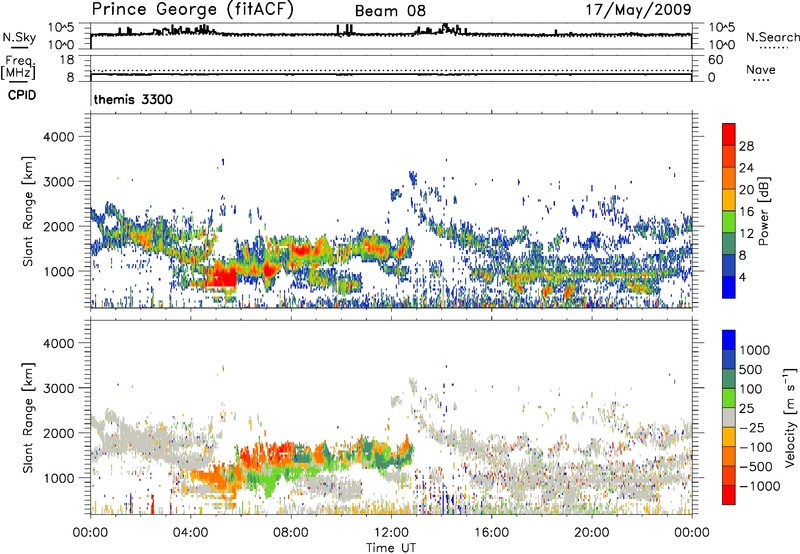Click the '4' tick on power colorbar
This screenshot has height=554, width=800.
742,278
